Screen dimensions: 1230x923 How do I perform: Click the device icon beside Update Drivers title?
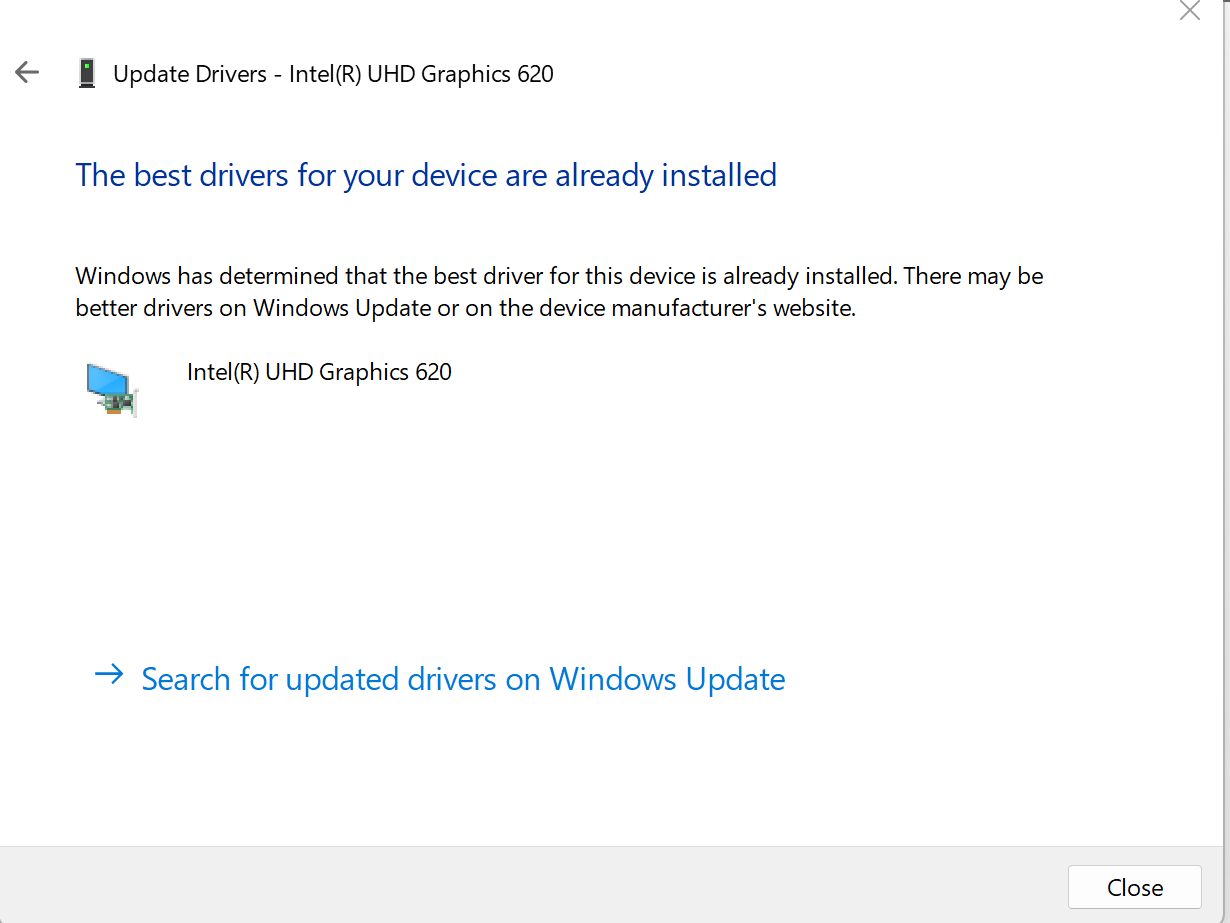87,73
